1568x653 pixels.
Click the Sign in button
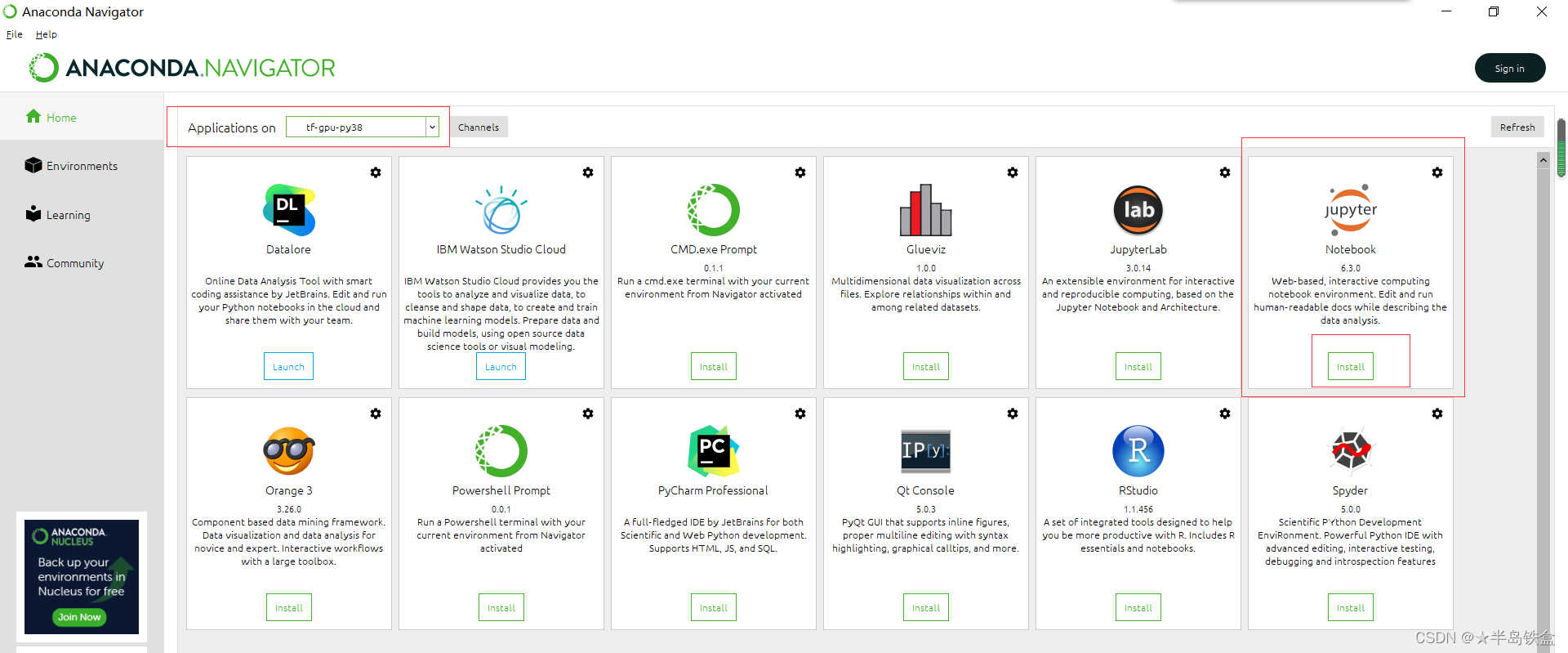1510,68
